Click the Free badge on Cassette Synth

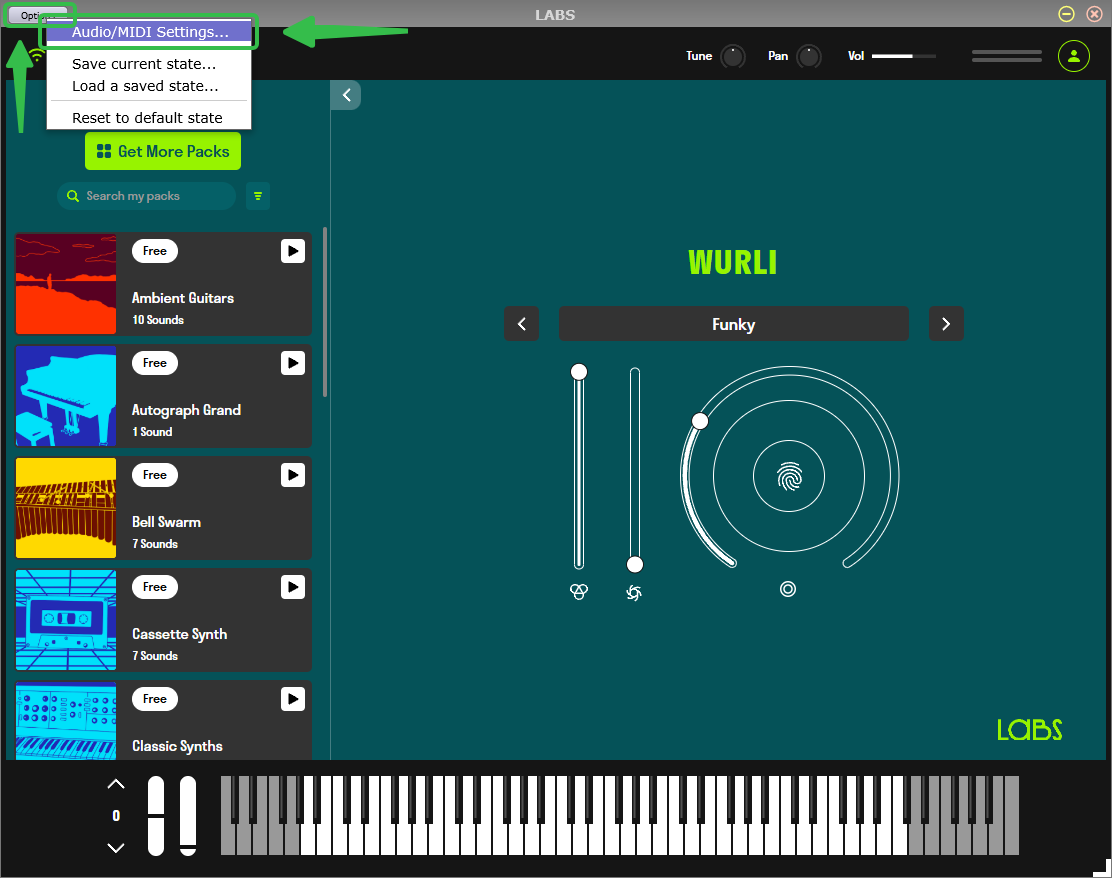coord(155,587)
